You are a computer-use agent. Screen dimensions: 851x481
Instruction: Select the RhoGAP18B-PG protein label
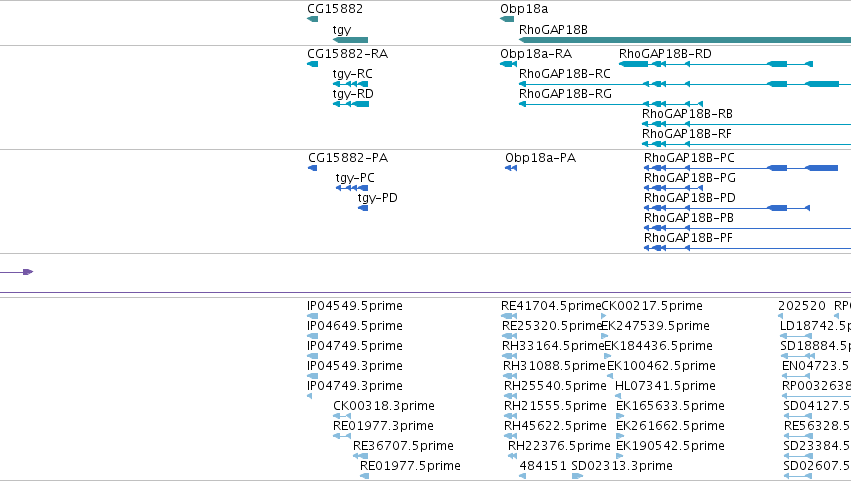click(690, 178)
